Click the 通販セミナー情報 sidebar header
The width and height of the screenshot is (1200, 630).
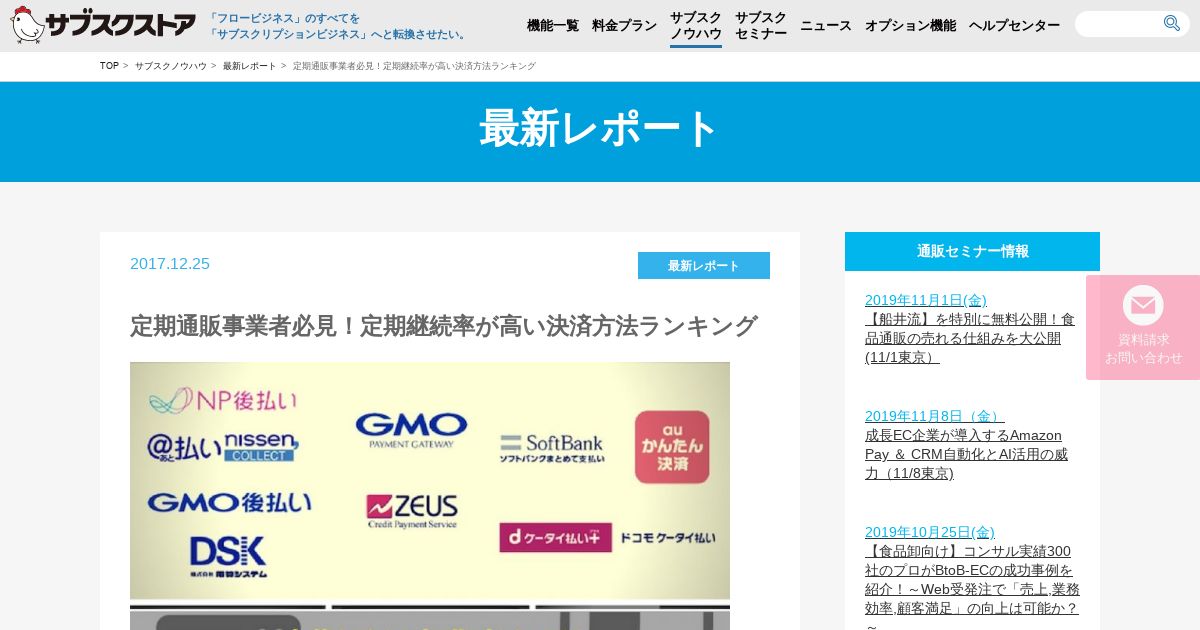tap(972, 251)
